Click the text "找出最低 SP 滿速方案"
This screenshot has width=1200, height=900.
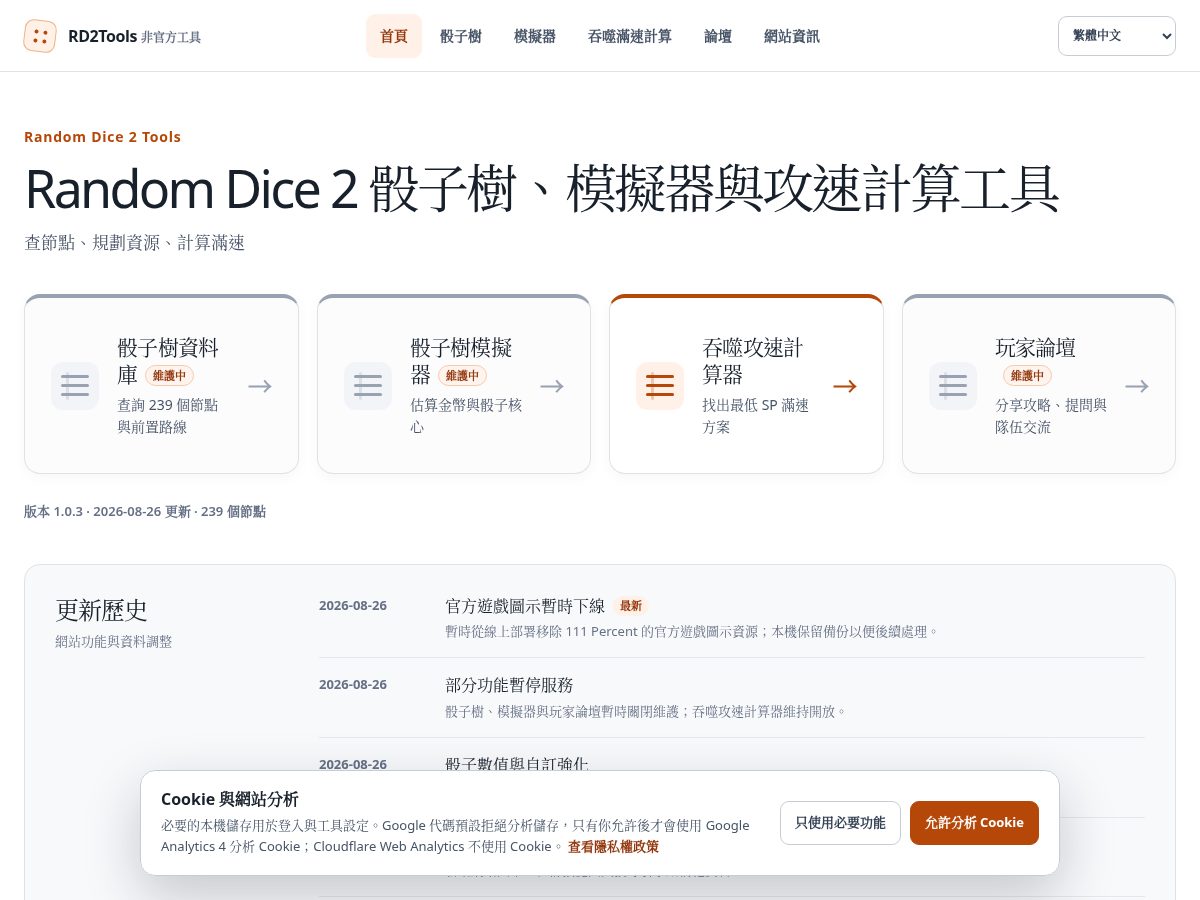click(755, 416)
